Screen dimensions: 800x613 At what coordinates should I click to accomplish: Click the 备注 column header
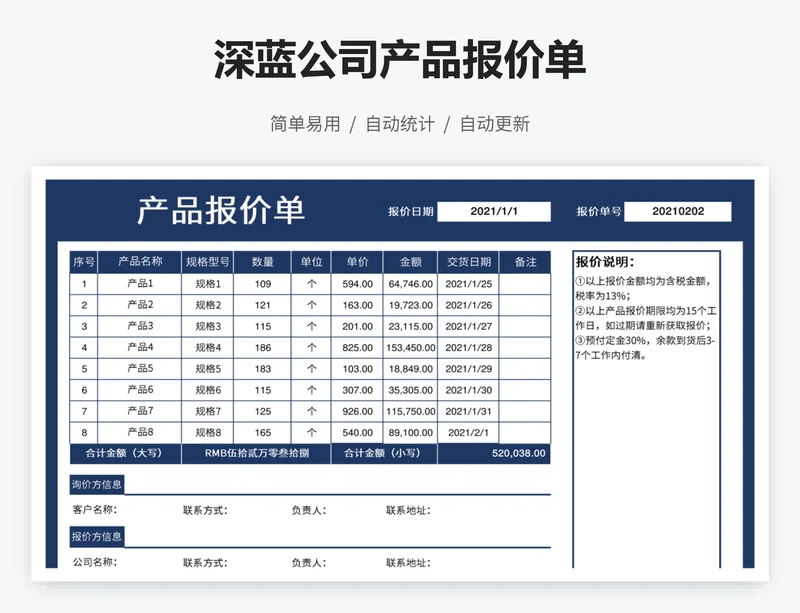[x=525, y=262]
